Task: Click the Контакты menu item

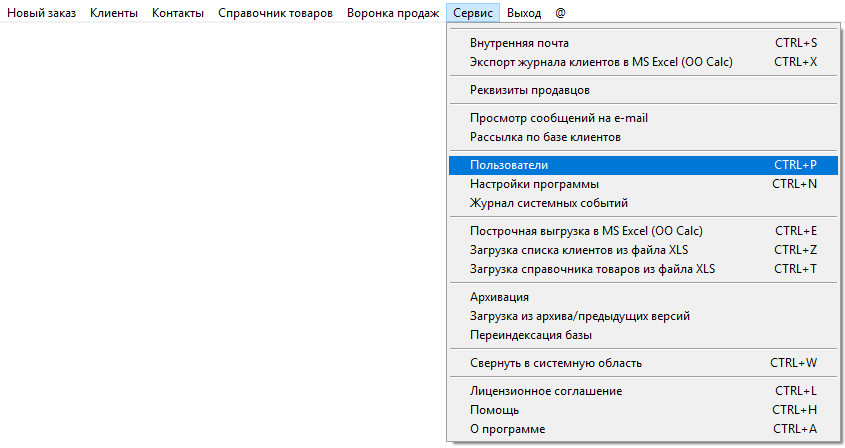Action: pos(178,14)
